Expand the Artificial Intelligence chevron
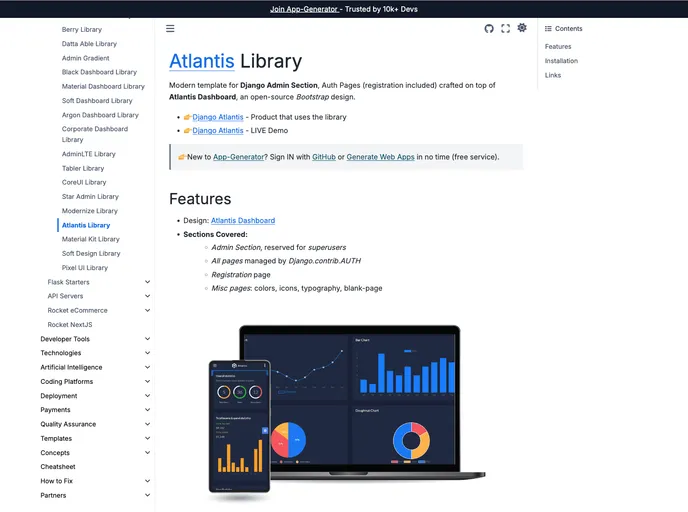The image size is (688, 512). (x=147, y=367)
